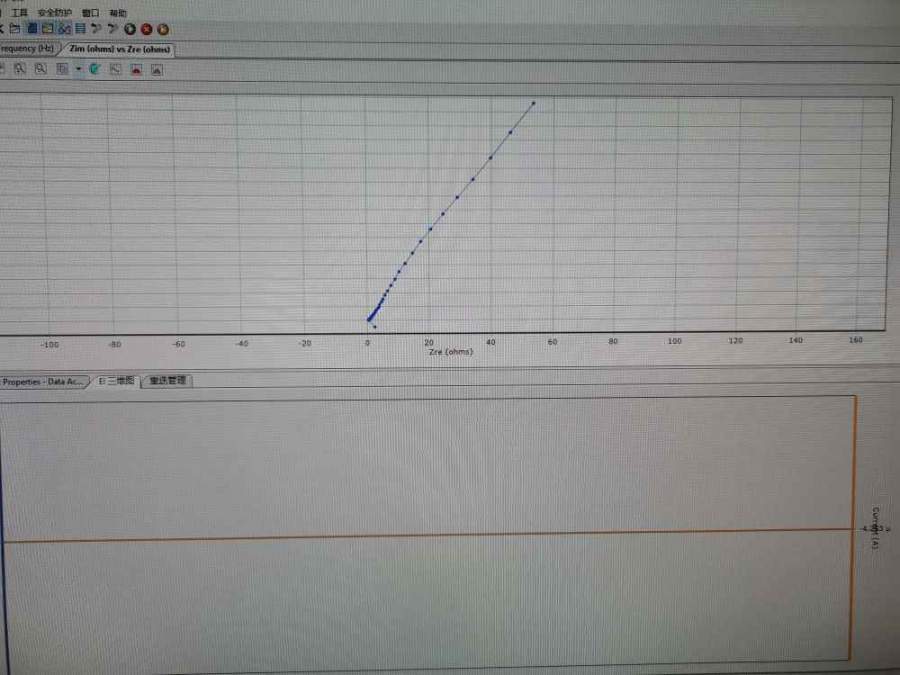Click the arrow icon beside the green run button
900x675 pixels.
point(112,28)
